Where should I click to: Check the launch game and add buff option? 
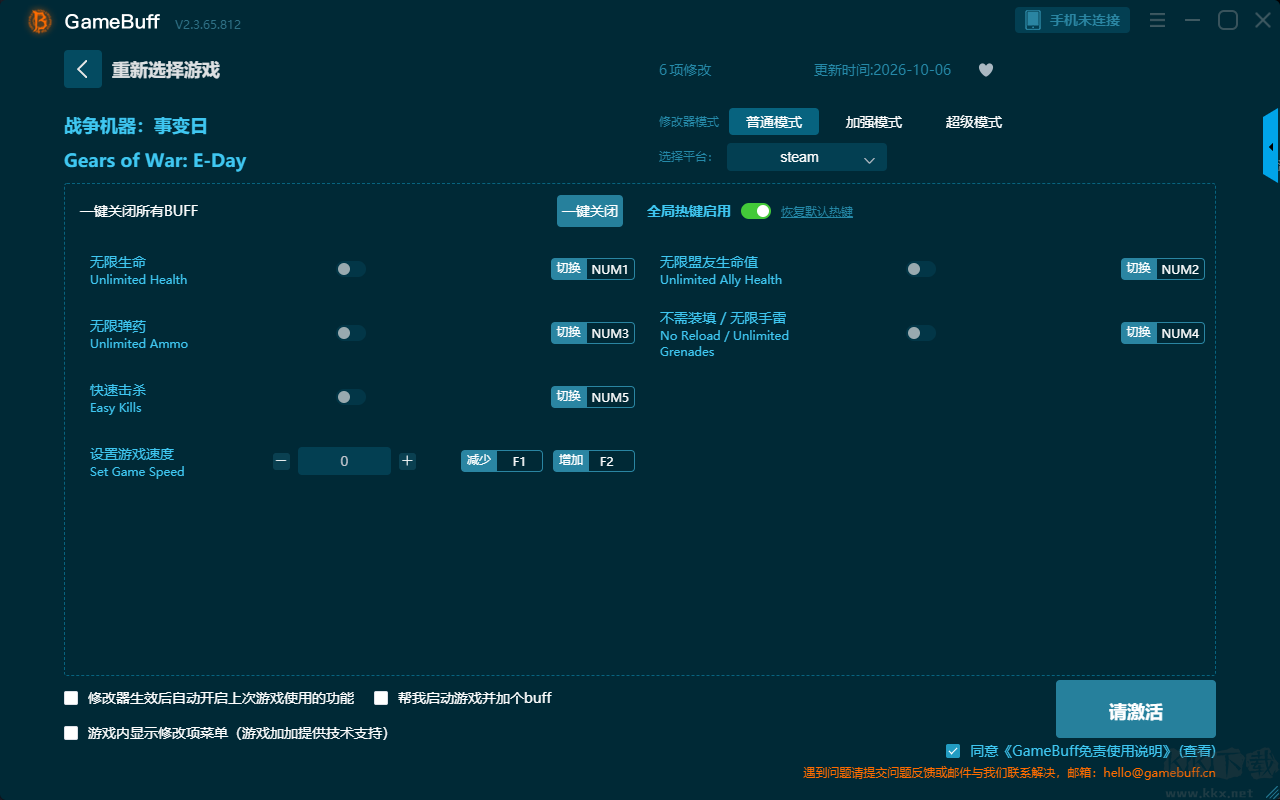(x=381, y=698)
